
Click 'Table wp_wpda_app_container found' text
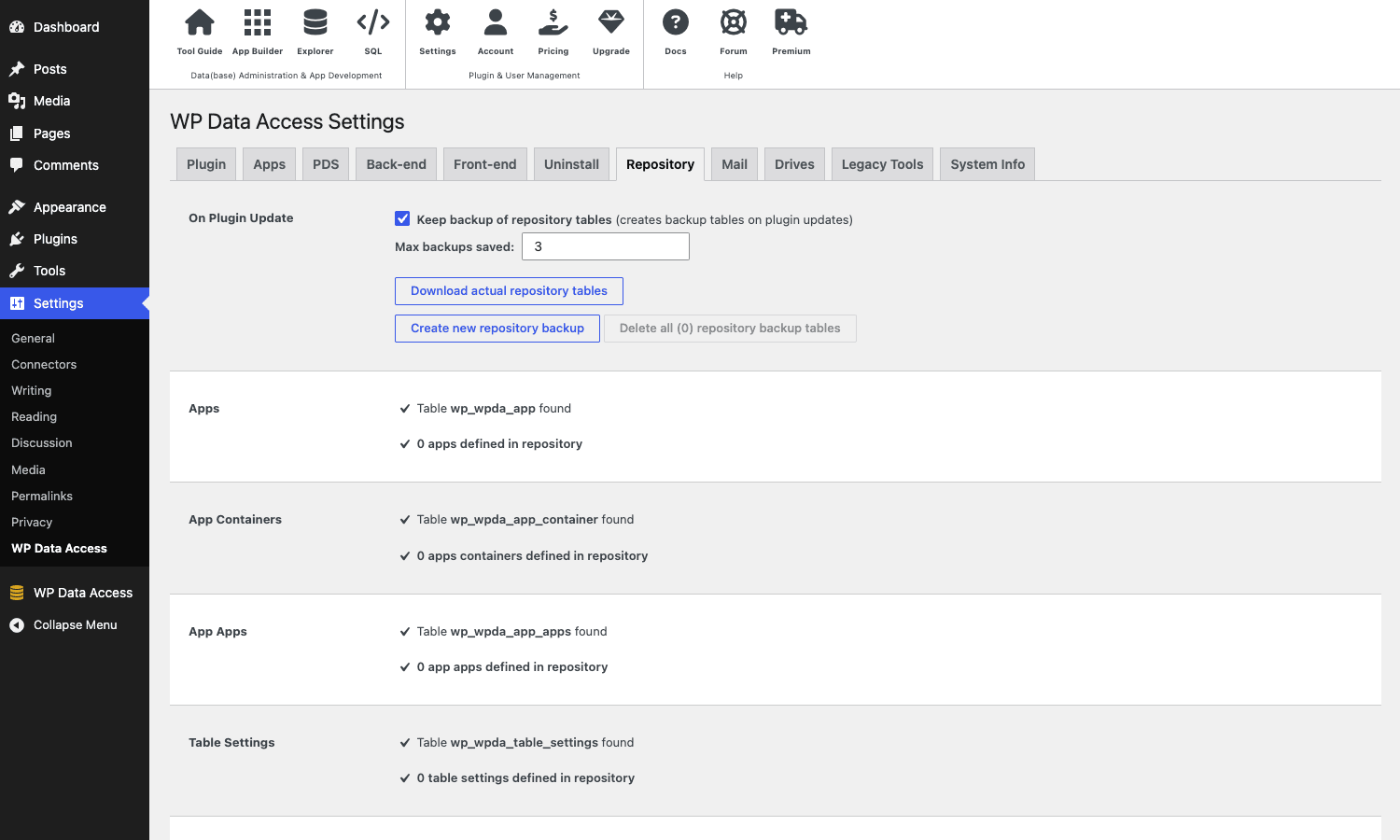(525, 520)
